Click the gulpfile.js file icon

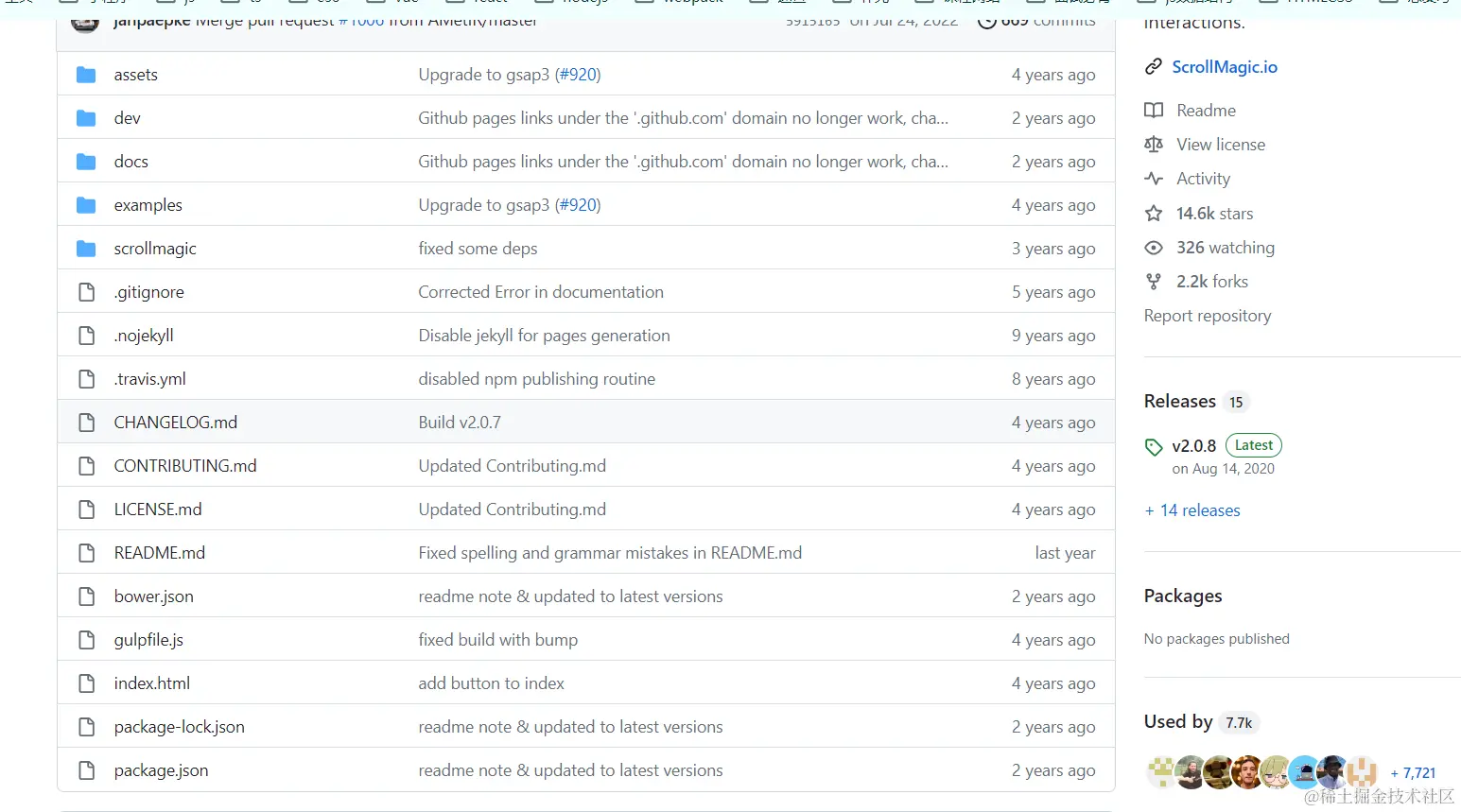[x=87, y=640]
